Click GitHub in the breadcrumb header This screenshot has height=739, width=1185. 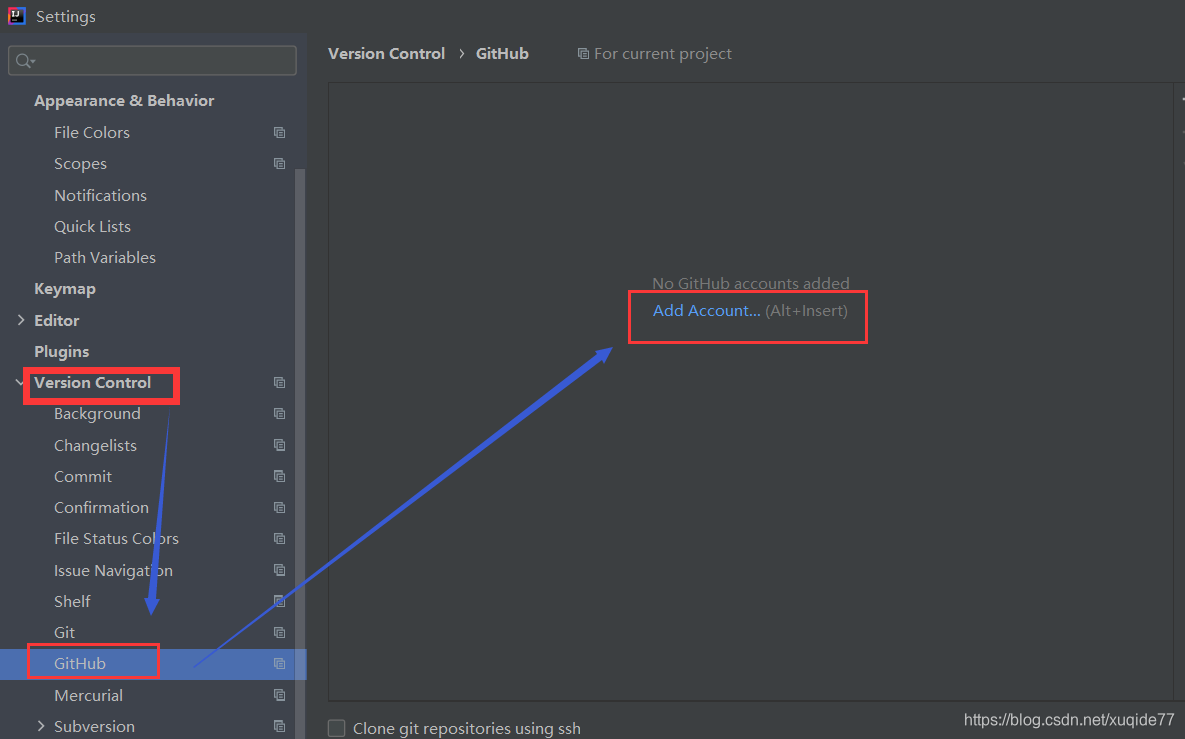[x=502, y=54]
